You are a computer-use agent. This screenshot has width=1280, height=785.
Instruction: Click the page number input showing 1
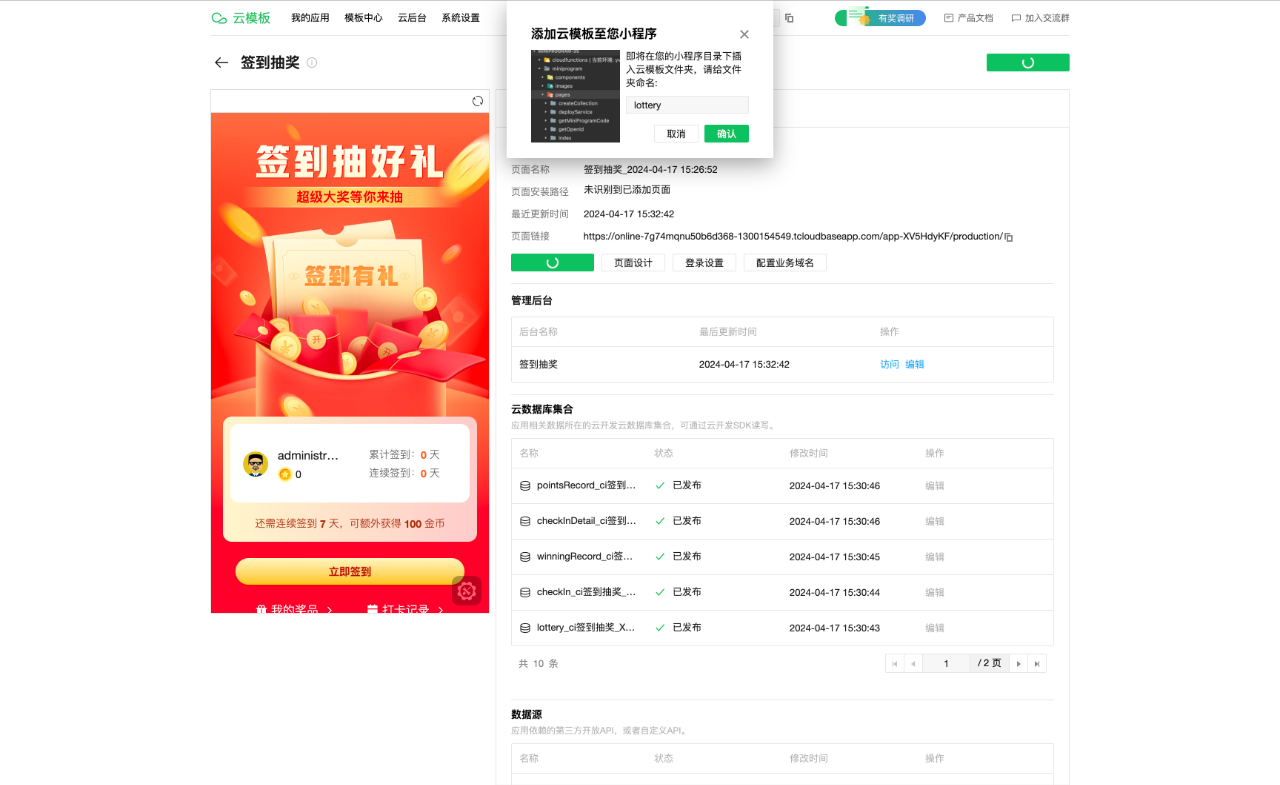coord(946,663)
